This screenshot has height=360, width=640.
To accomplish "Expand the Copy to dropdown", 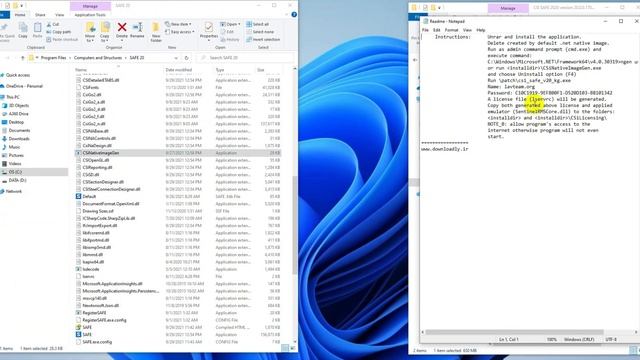I will pos(104,39).
